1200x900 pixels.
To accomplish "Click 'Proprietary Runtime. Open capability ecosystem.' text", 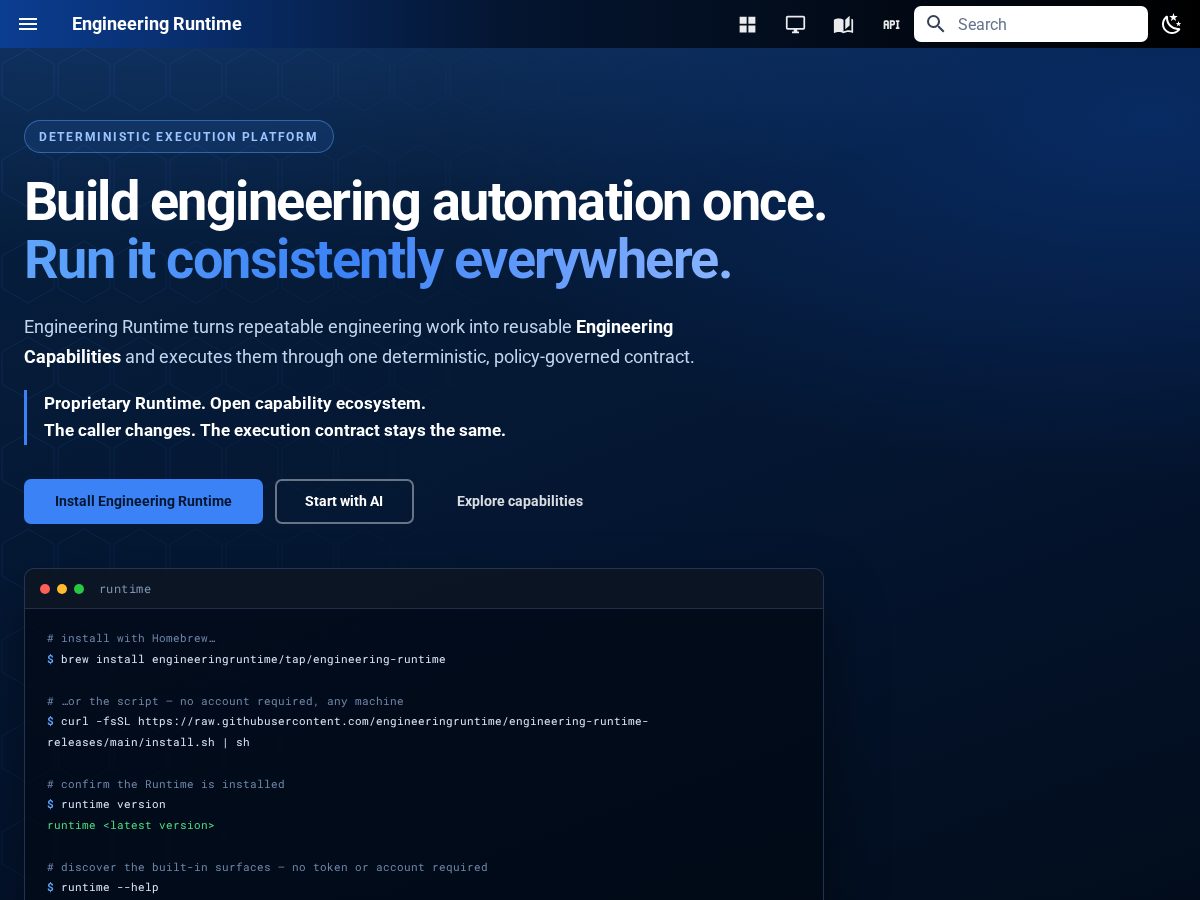I will (x=235, y=403).
